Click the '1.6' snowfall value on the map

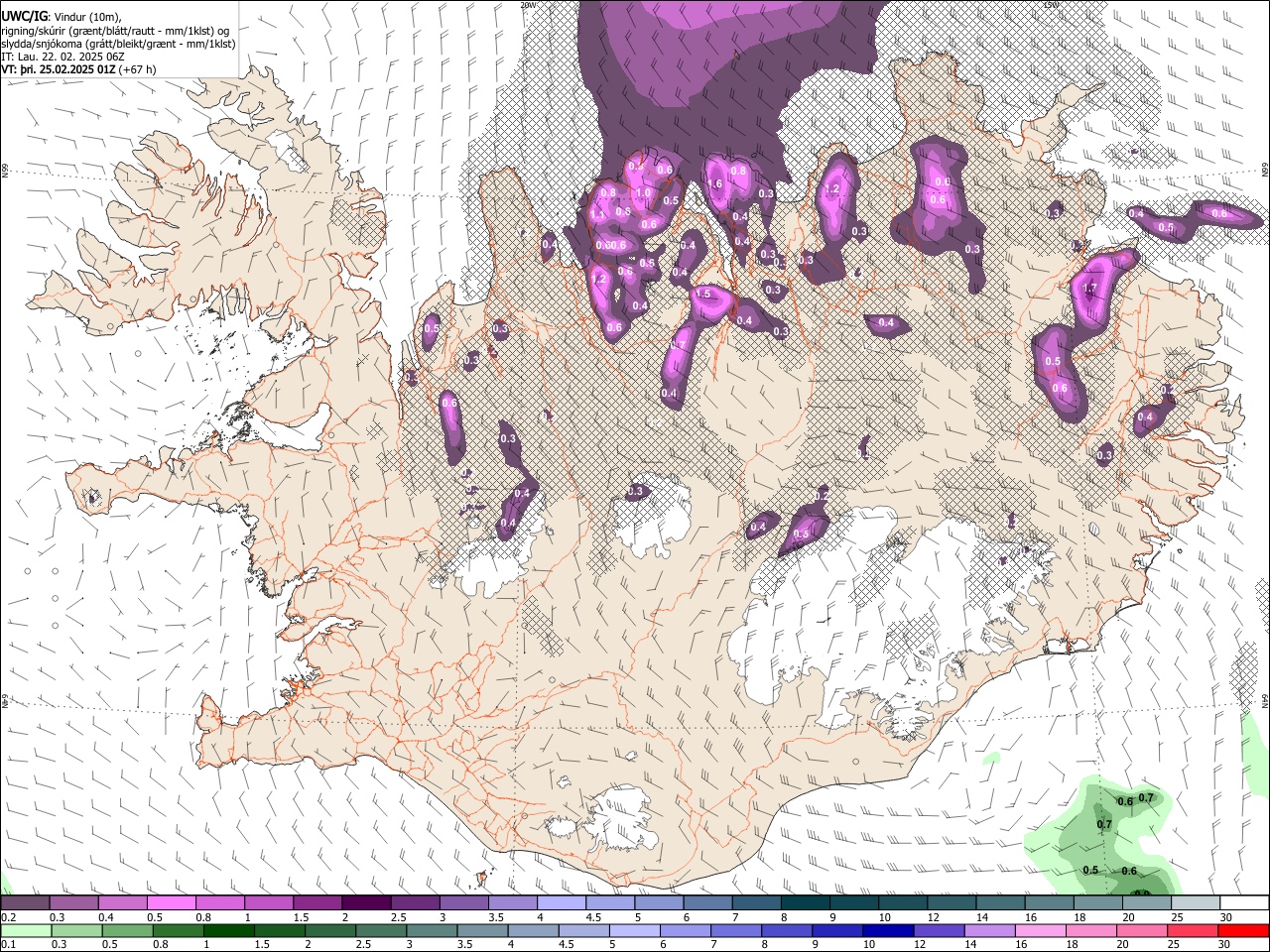(713, 184)
